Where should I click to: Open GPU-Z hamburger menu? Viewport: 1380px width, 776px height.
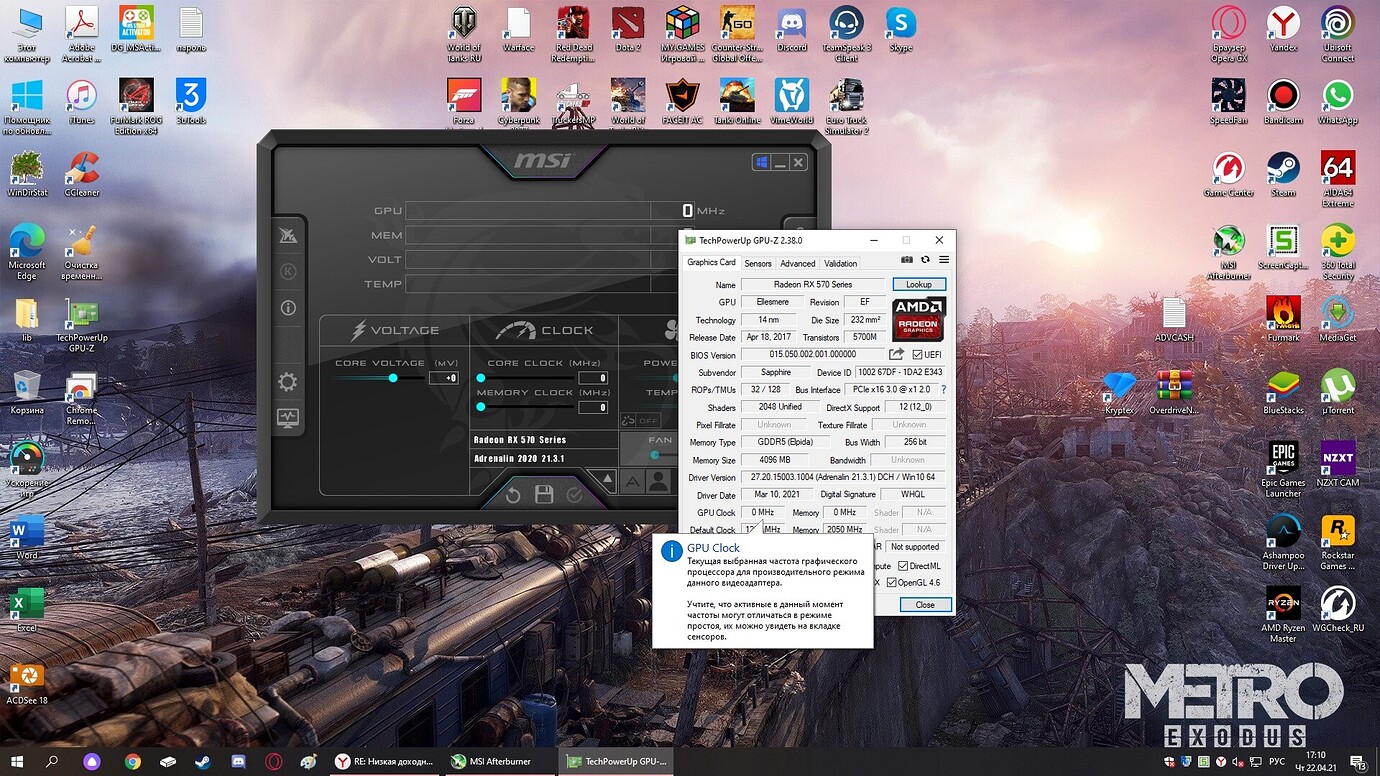coord(943,260)
